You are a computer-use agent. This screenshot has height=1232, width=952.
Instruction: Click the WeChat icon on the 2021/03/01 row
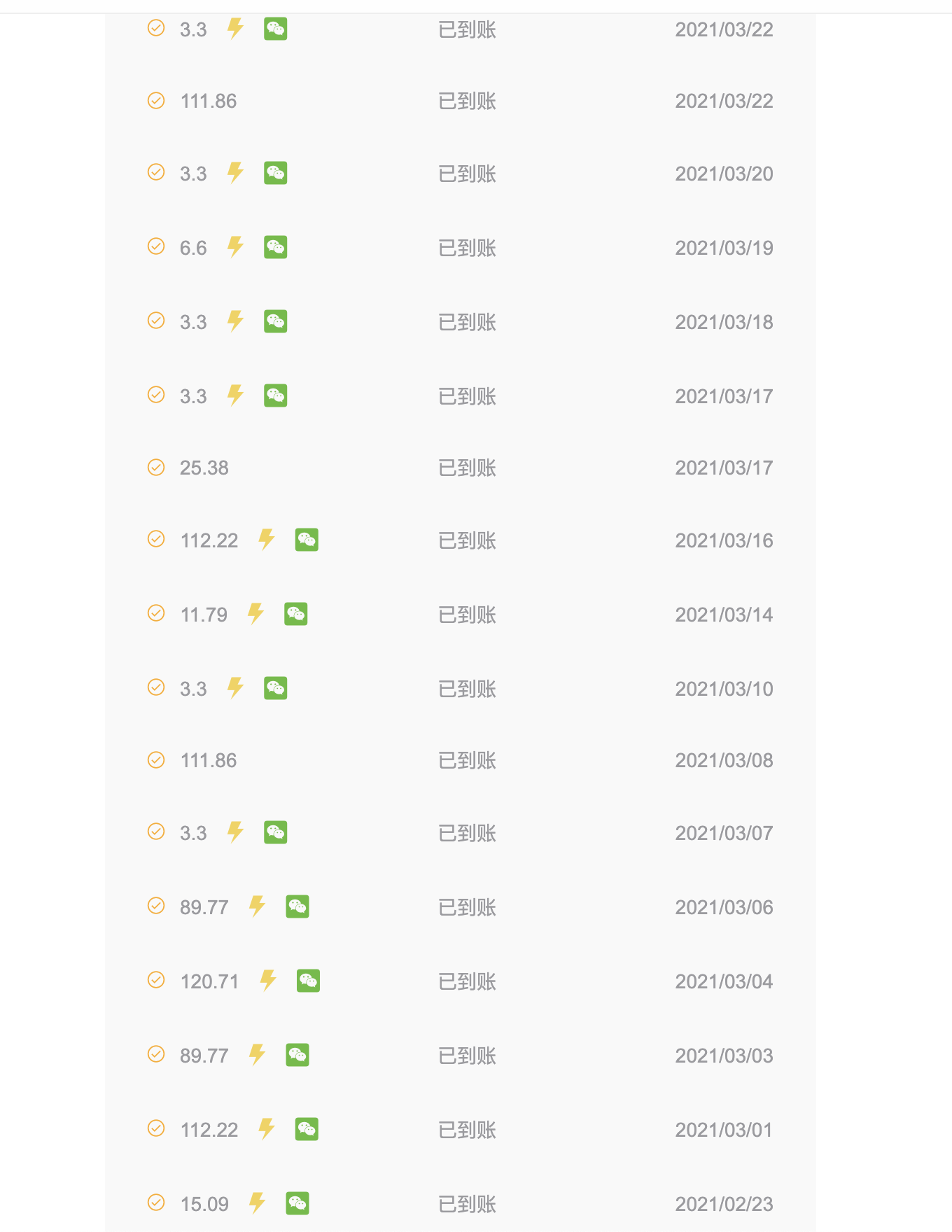(x=307, y=1129)
